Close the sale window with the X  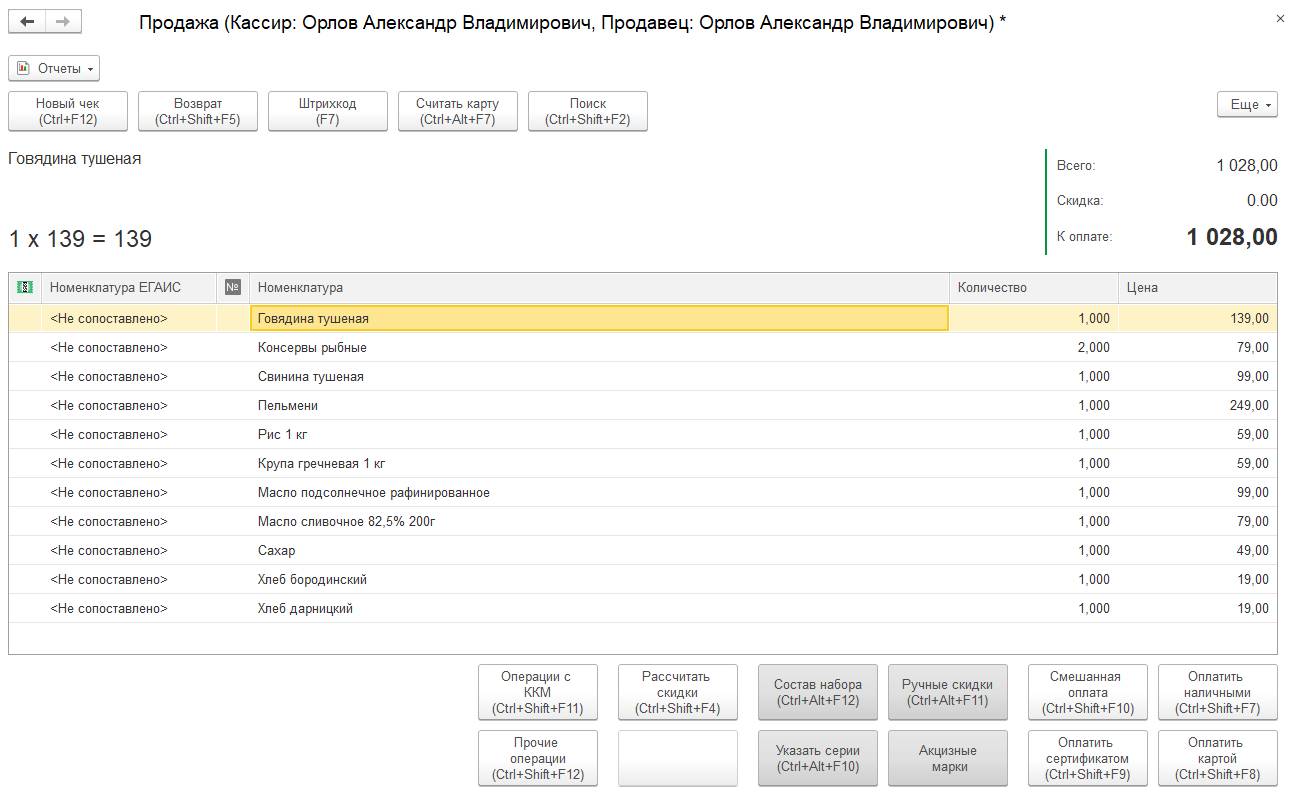[1281, 19]
